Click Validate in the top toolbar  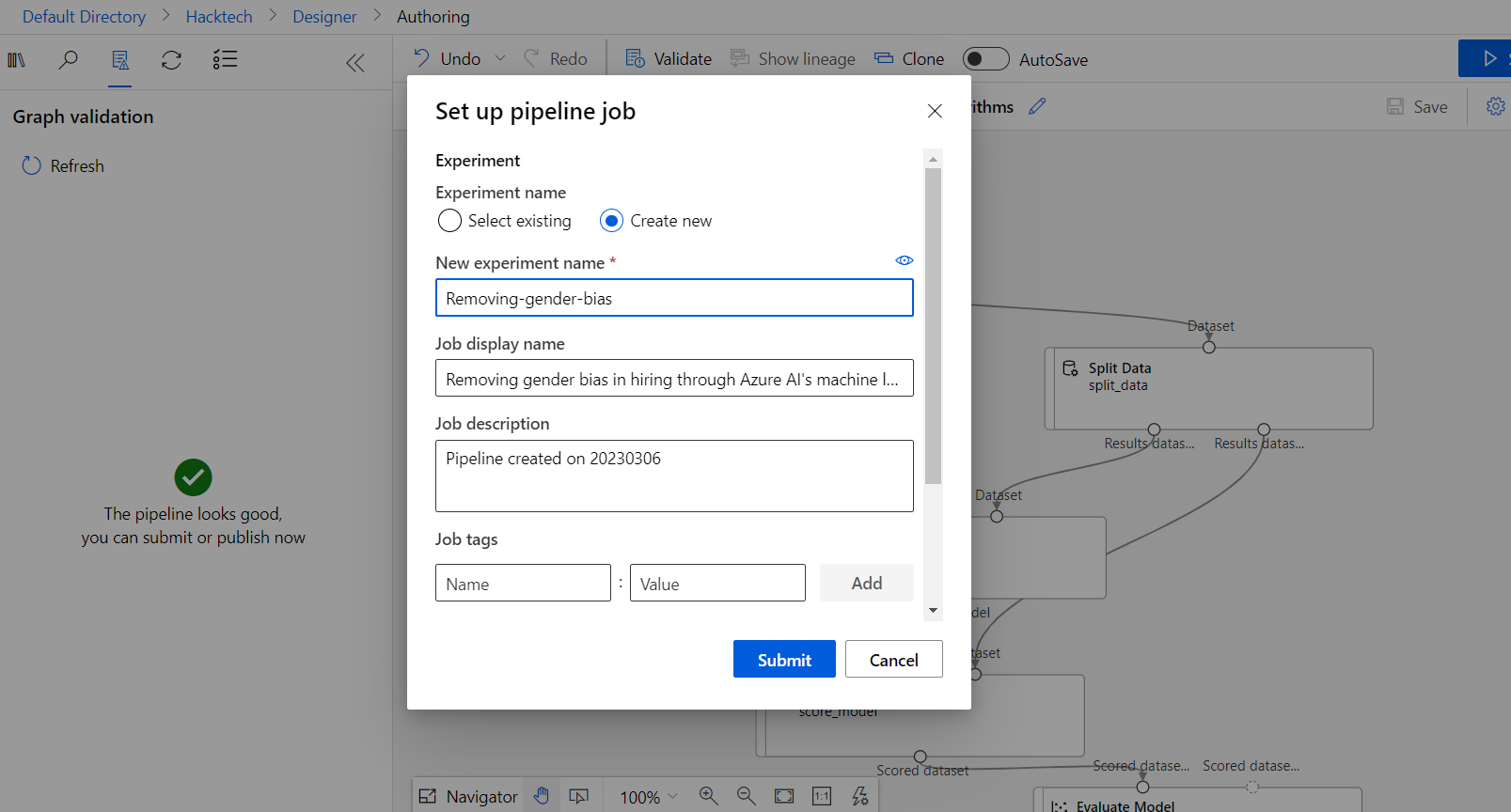coord(669,59)
